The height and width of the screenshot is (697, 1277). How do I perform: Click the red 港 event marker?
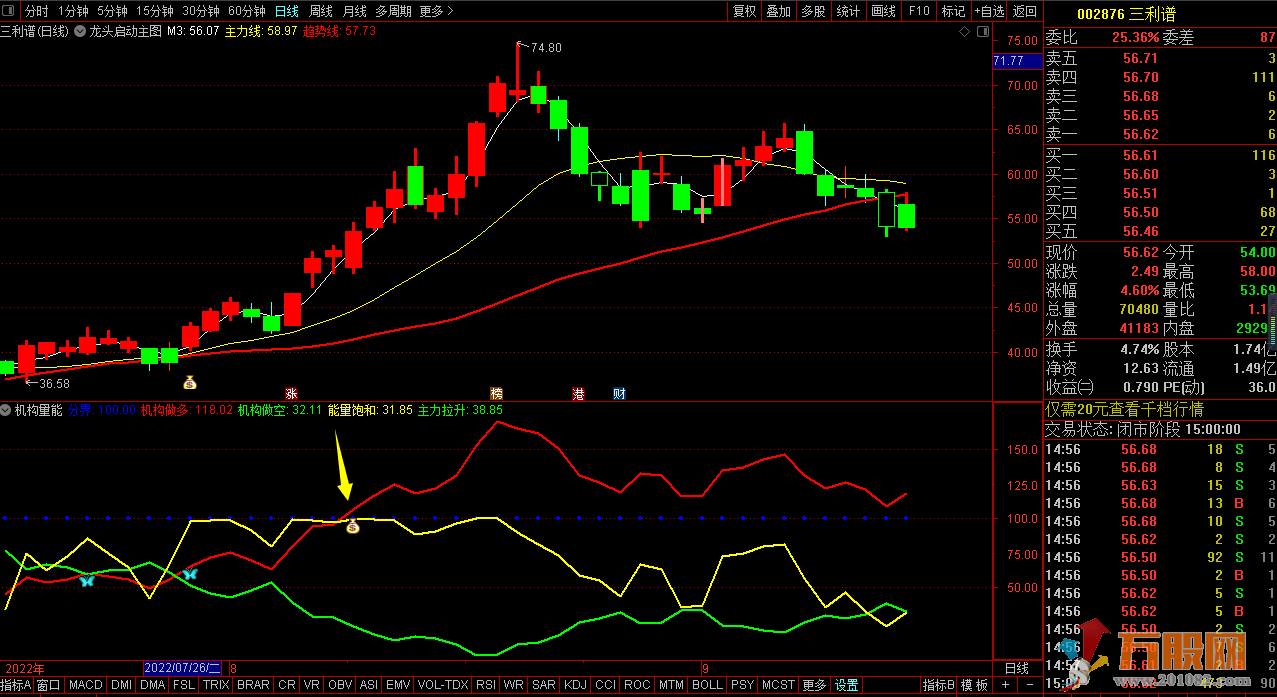tap(578, 394)
